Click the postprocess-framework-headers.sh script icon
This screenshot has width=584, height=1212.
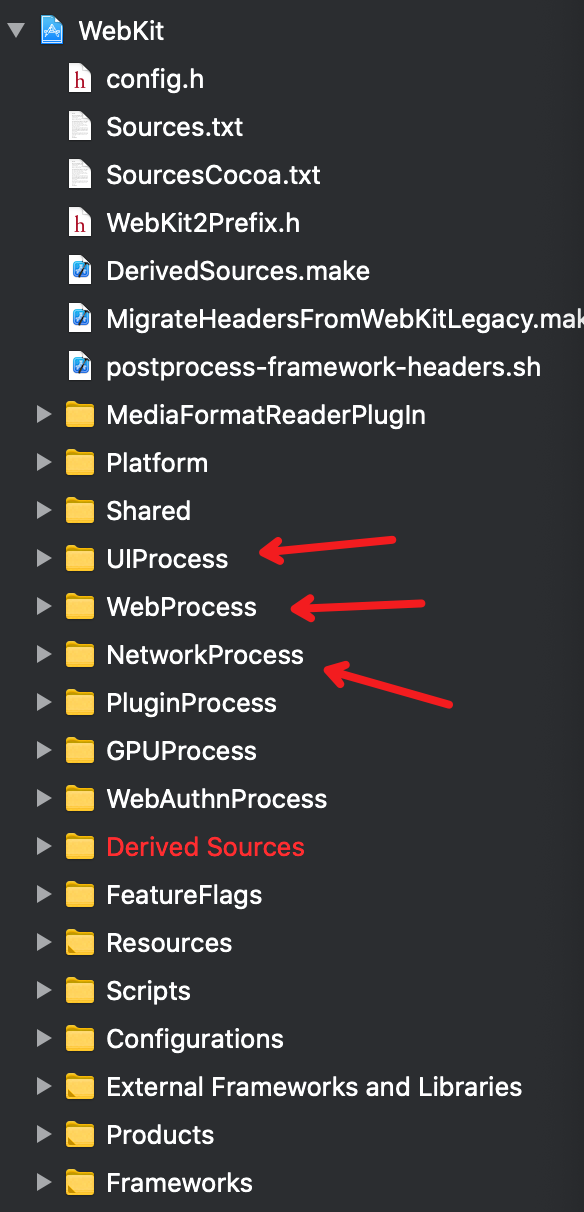(78, 366)
